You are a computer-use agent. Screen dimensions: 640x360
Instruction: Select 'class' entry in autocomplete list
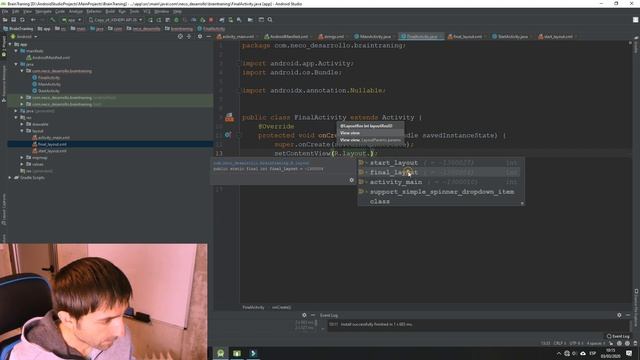pyautogui.click(x=439, y=201)
